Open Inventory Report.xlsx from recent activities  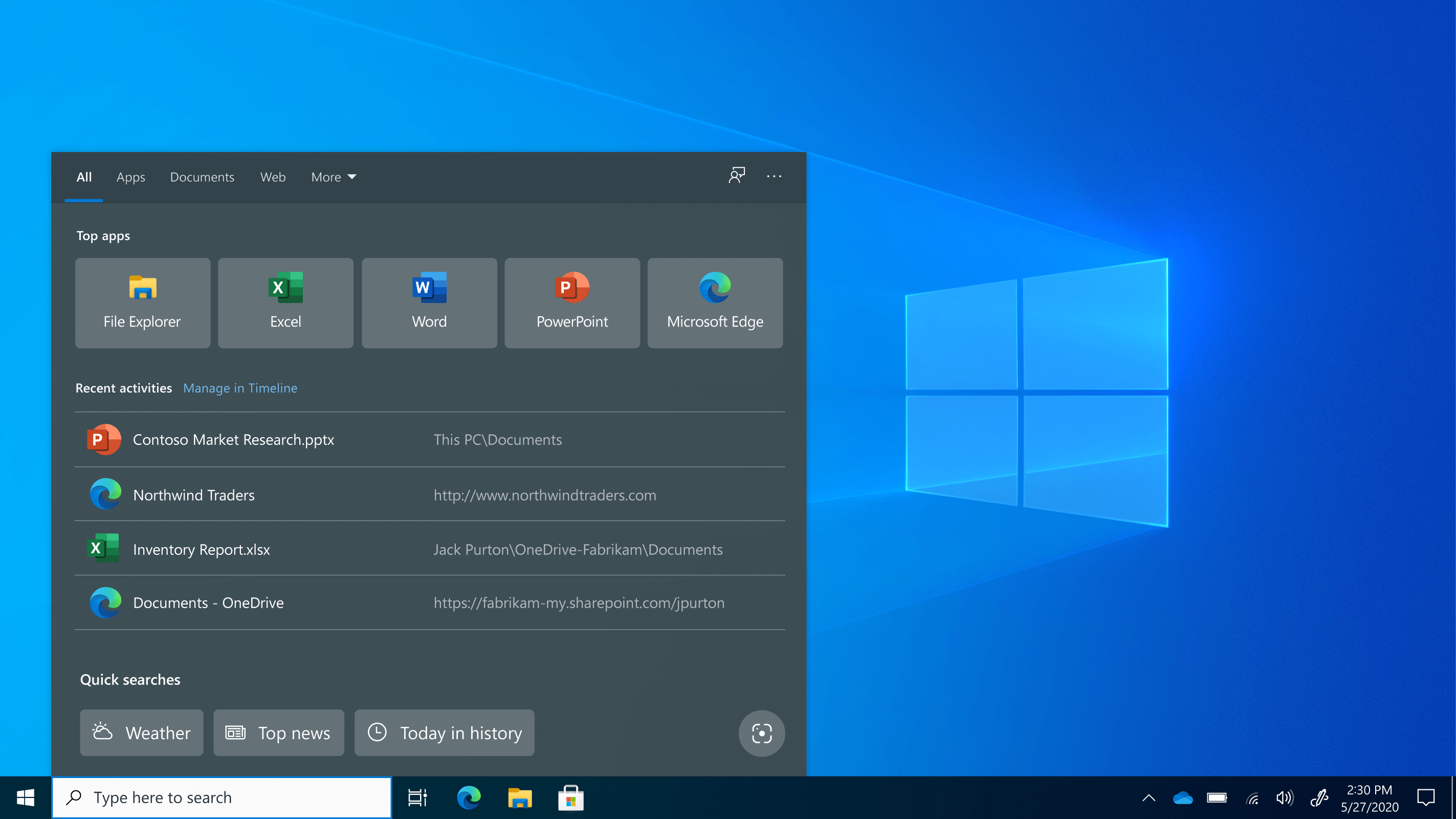click(201, 549)
